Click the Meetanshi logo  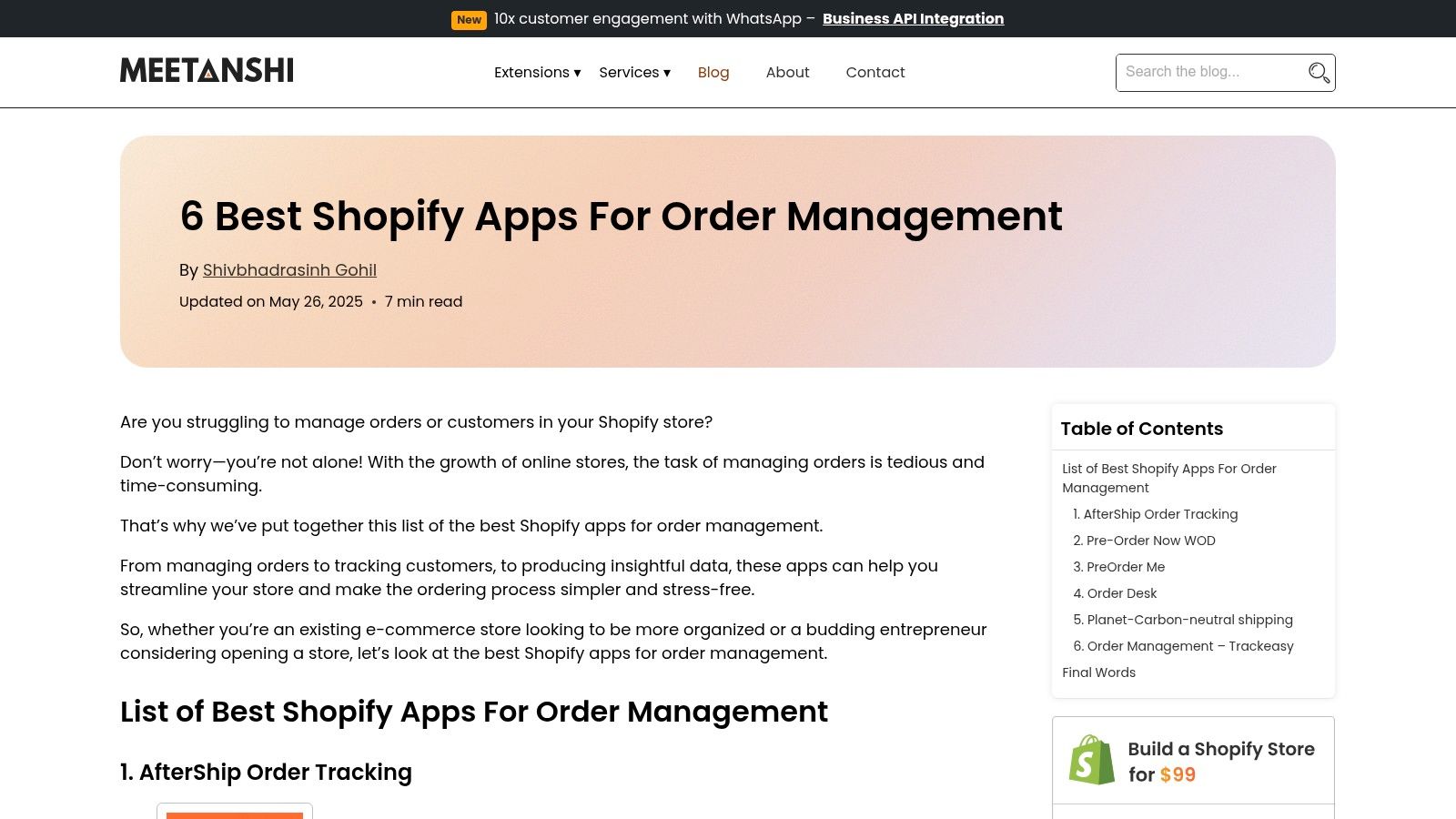(207, 71)
